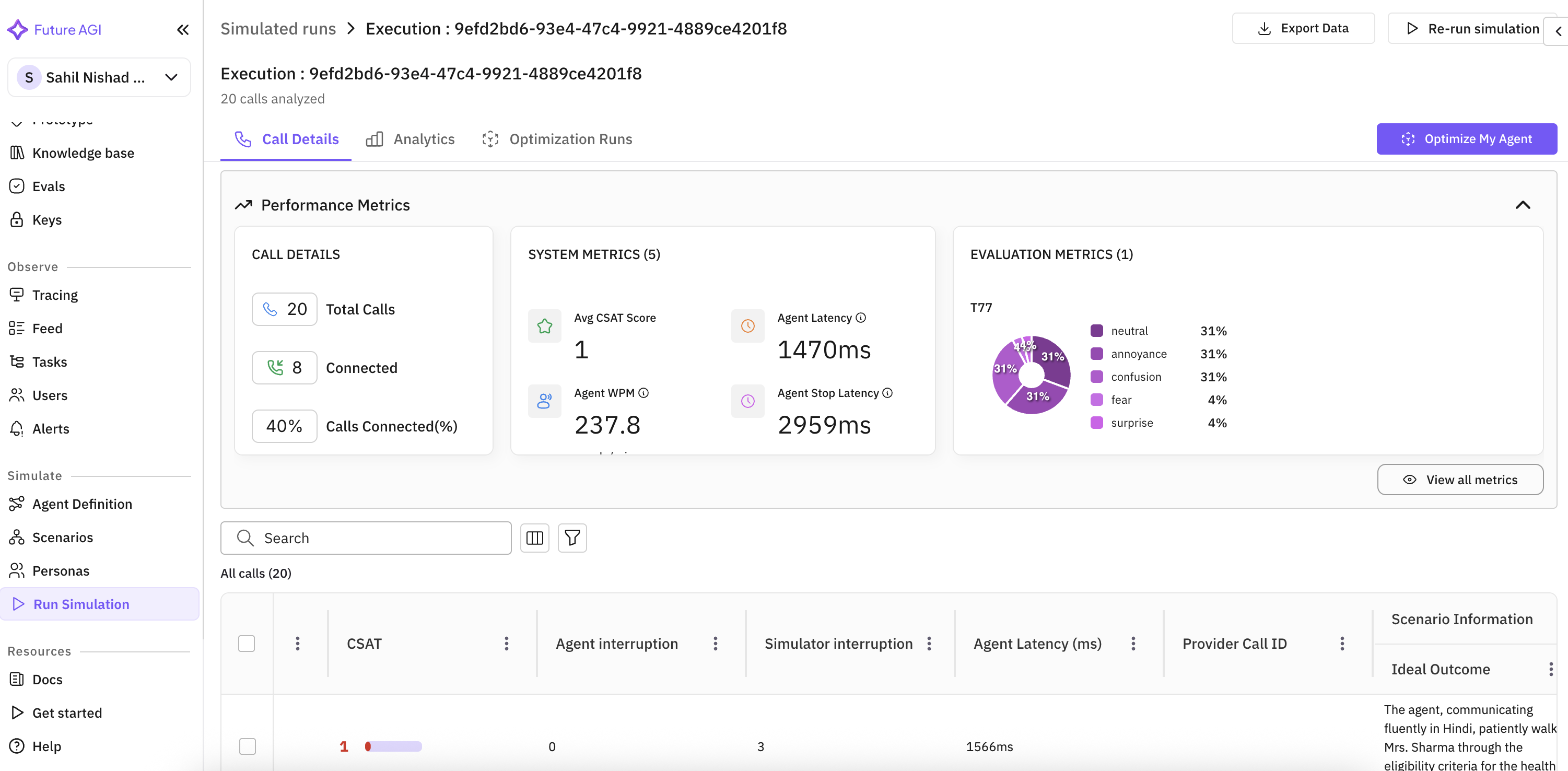Click the Agent Latency info icon
The width and height of the screenshot is (1568, 771).
(861, 318)
